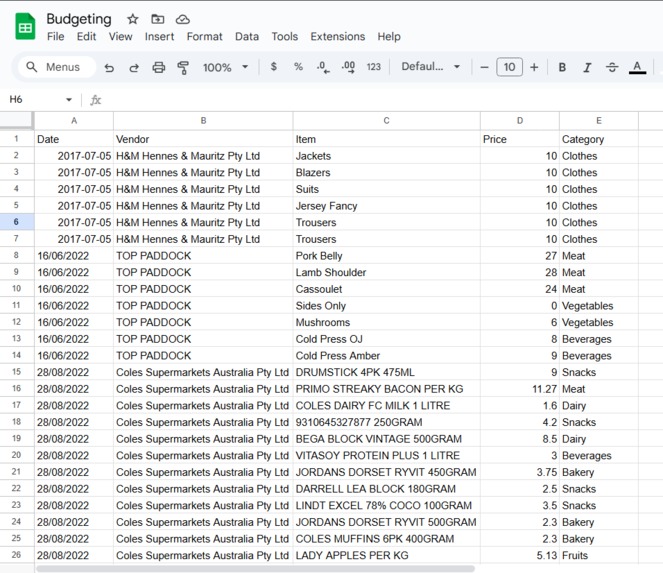This screenshot has width=663, height=573.
Task: Click the redo arrow icon
Action: pos(134,67)
